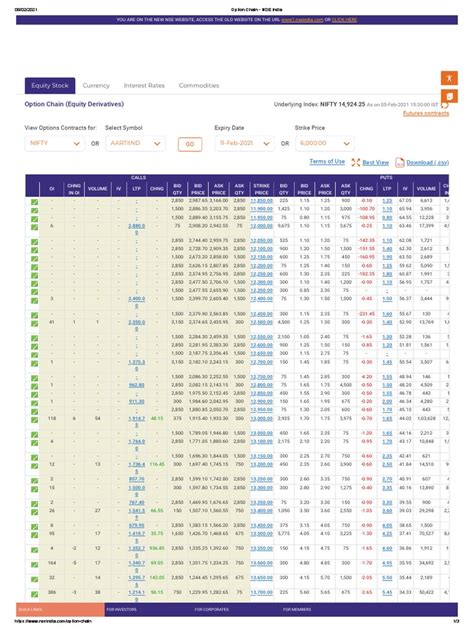Viewport: 474px width, 632px height.
Task: Open chart icon for strike 13,200.00 row
Action: (x=35, y=466)
